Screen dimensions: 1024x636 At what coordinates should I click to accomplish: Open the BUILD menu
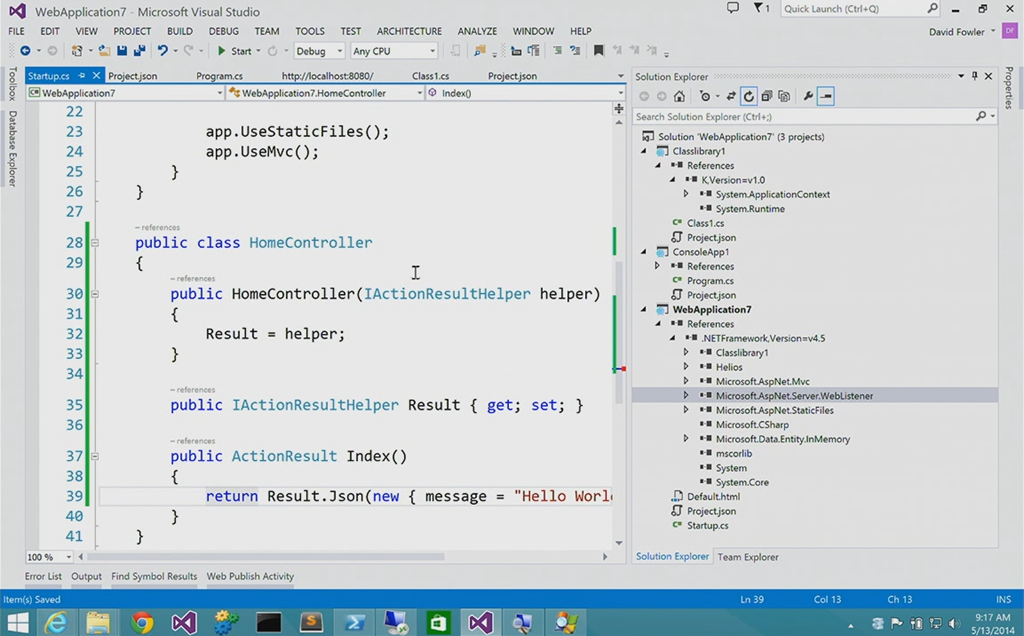(x=180, y=31)
